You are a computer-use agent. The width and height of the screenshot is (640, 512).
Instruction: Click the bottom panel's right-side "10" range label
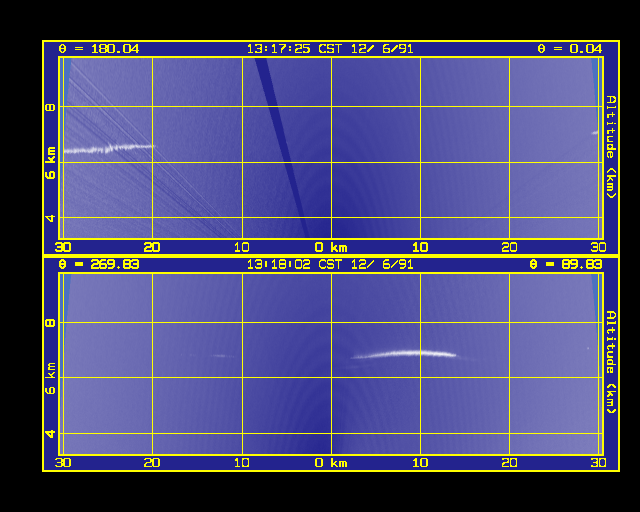point(420,463)
